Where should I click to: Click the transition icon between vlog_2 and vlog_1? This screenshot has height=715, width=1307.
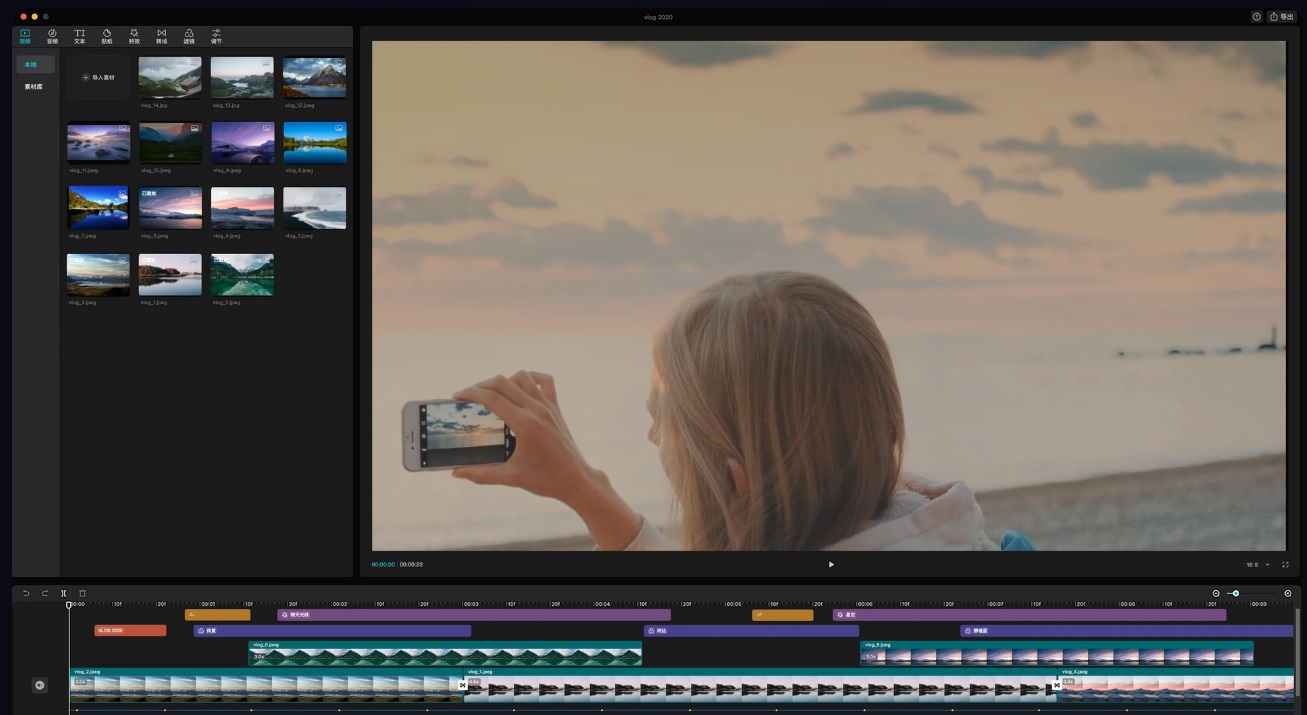point(464,685)
